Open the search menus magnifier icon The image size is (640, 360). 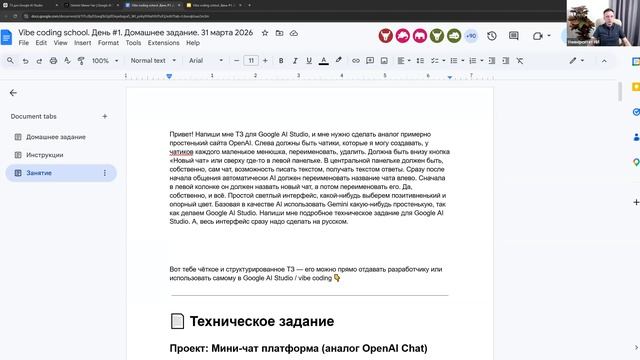pyautogui.click(x=10, y=60)
